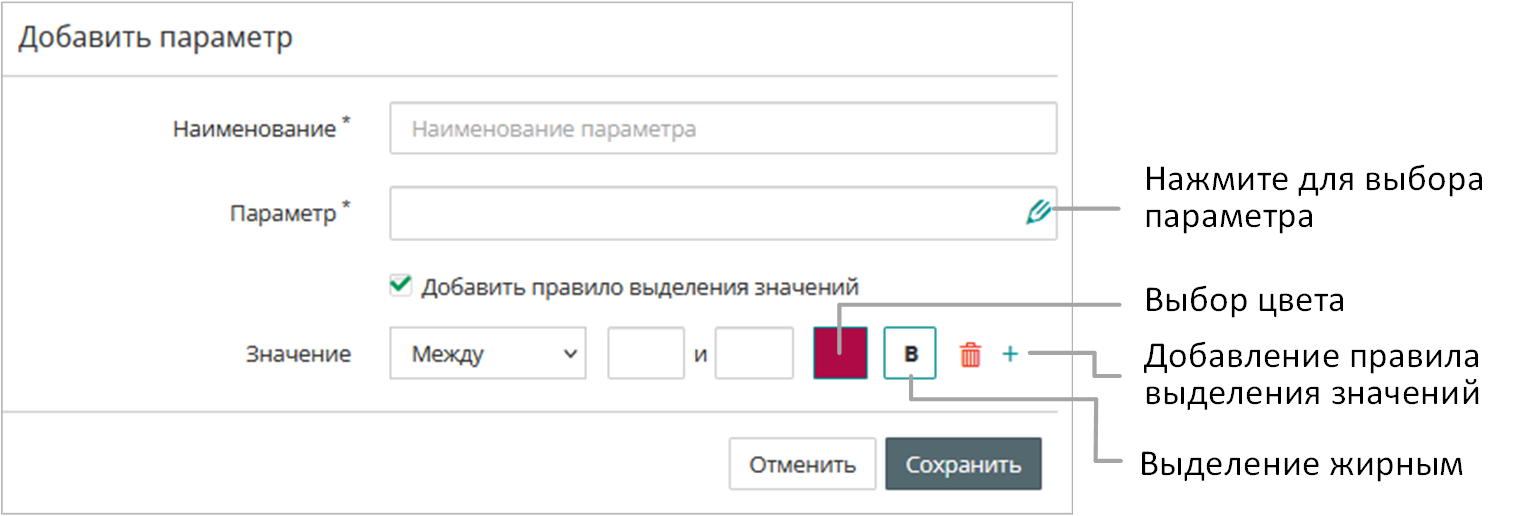Add a highlight rule with the plus icon
1513x516 pixels.
pos(1010,353)
